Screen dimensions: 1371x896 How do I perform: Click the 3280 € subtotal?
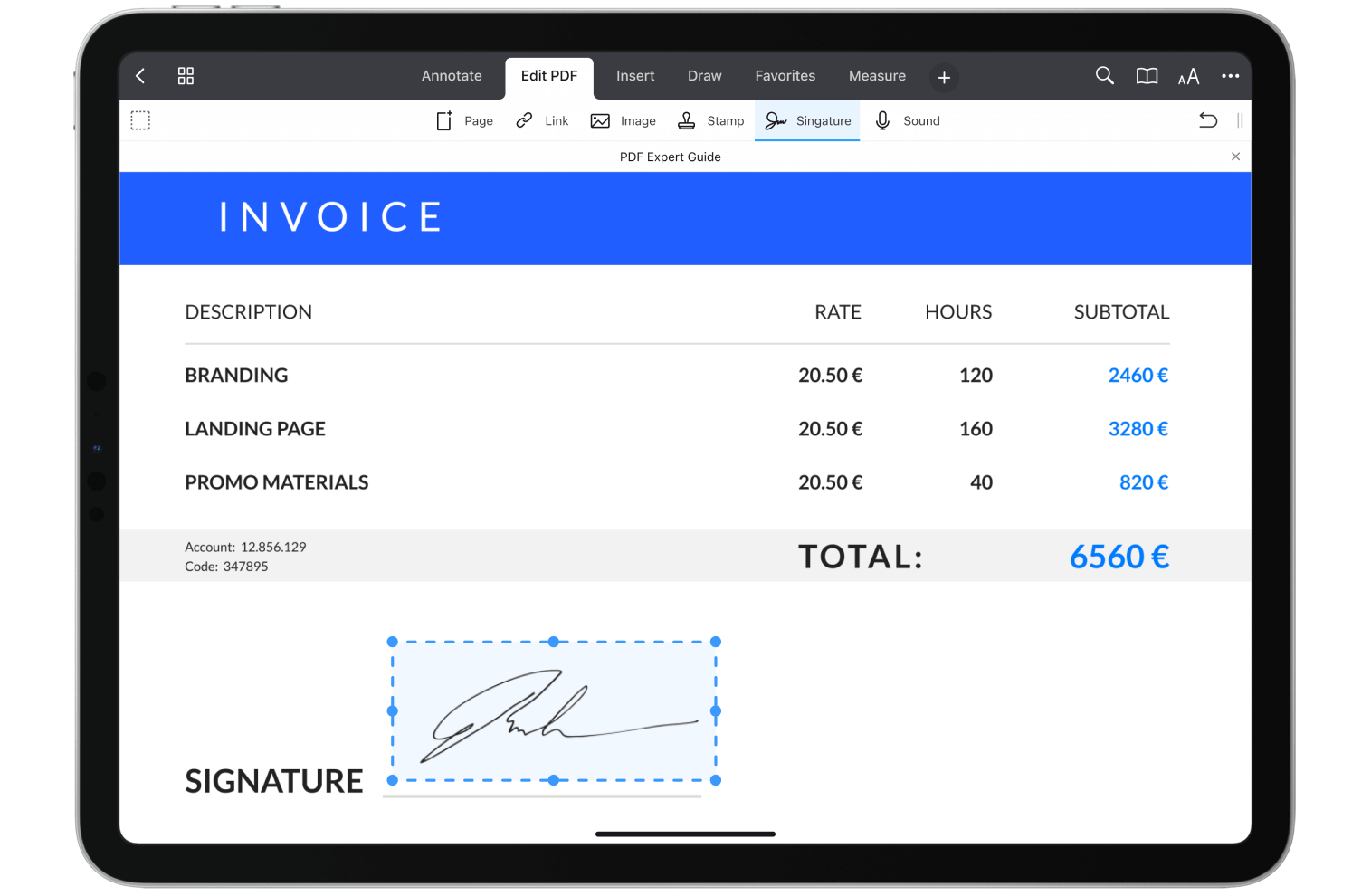pyautogui.click(x=1138, y=429)
